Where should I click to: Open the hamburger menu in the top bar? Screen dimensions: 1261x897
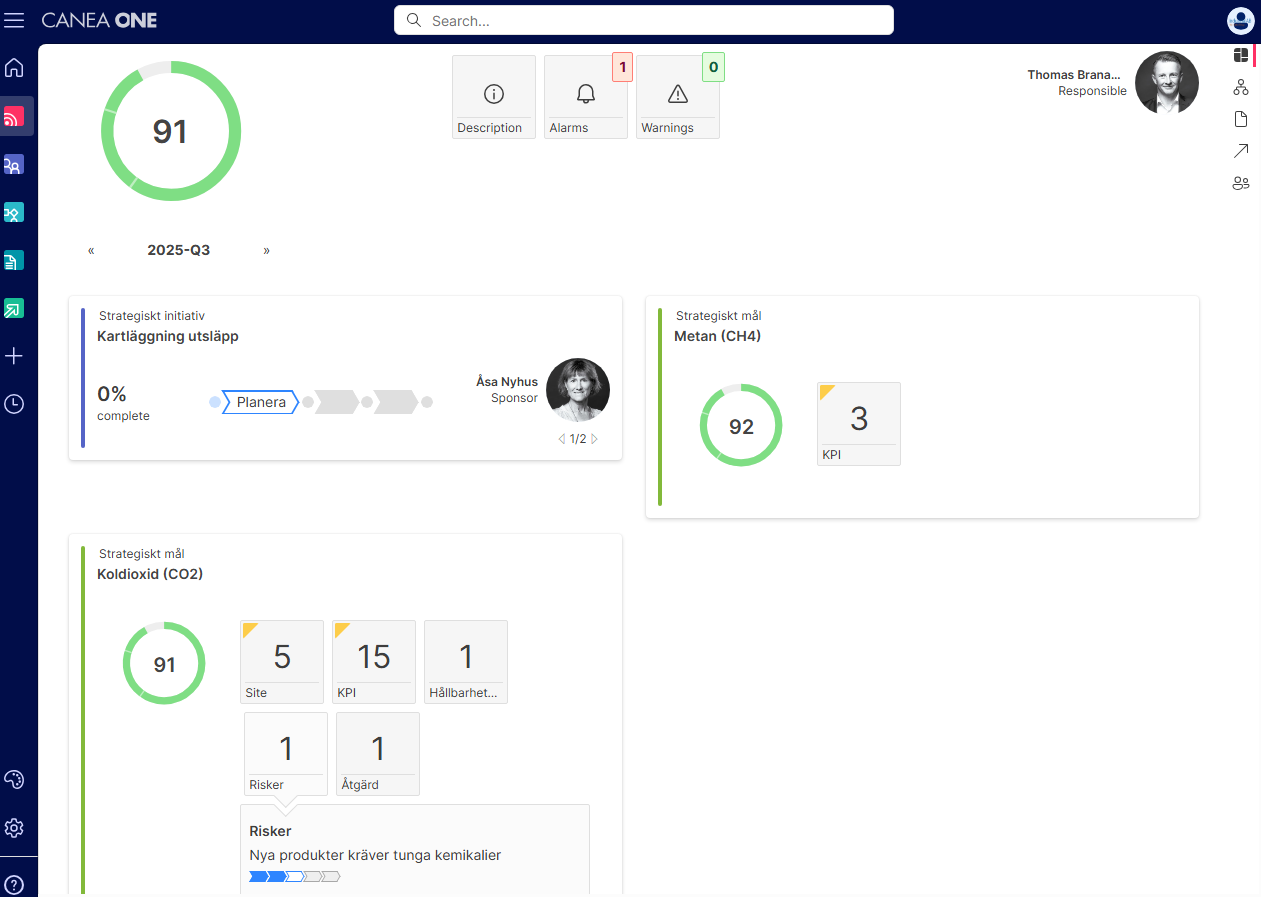[x=15, y=20]
